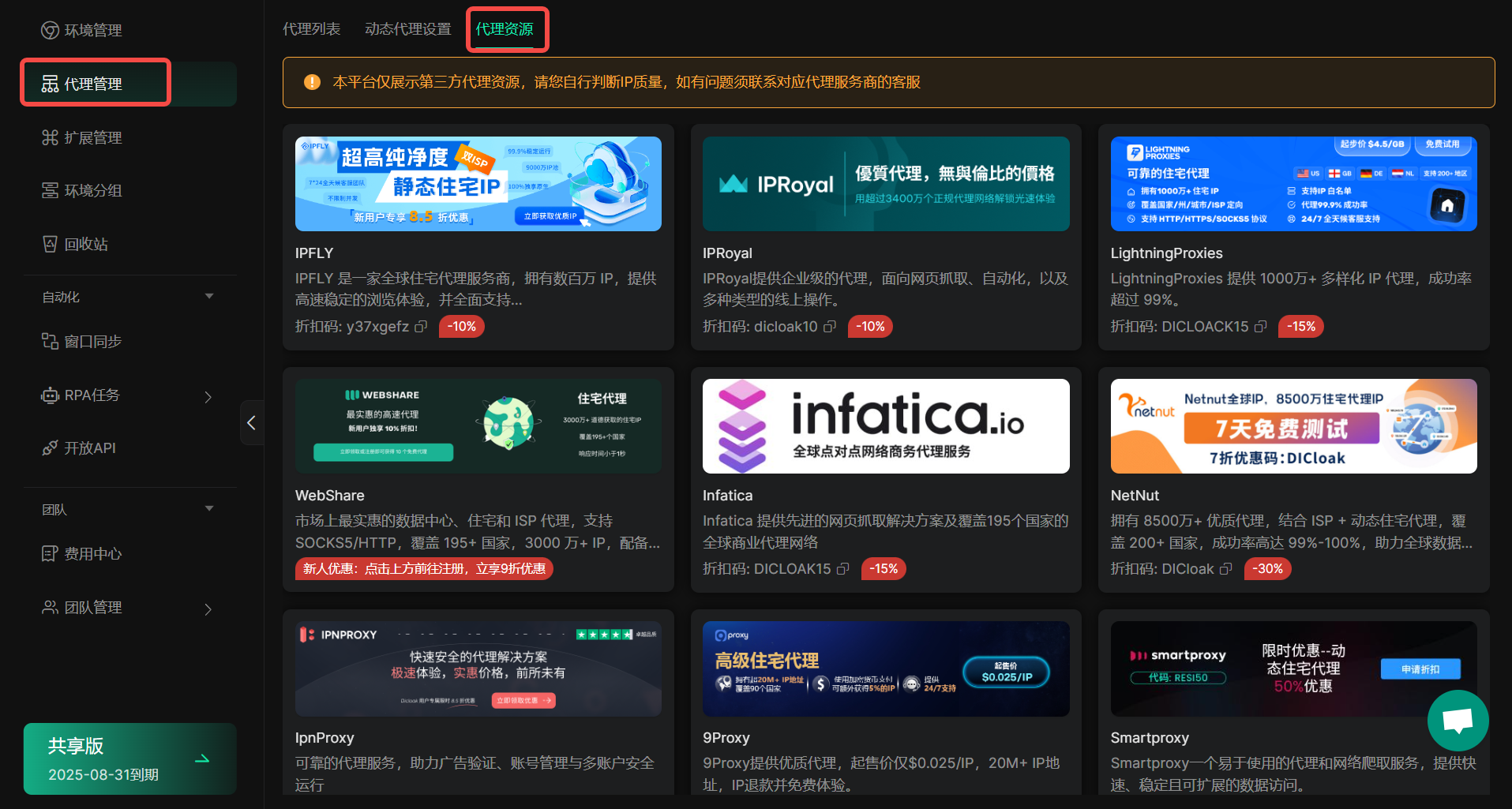Click the IPFLY card title
The height and width of the screenshot is (809, 1512).
[314, 253]
